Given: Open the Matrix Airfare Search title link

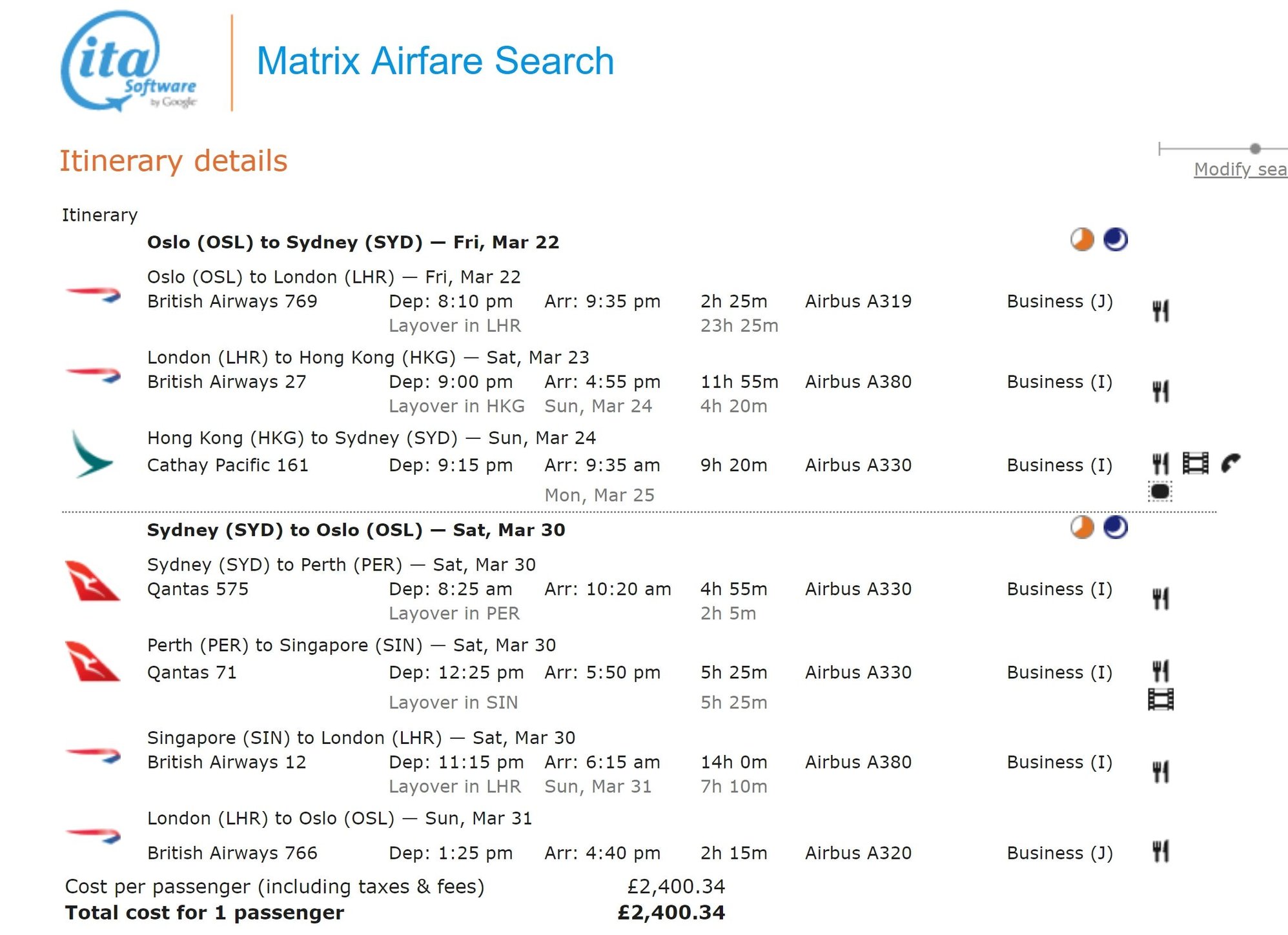Looking at the screenshot, I should point(435,61).
